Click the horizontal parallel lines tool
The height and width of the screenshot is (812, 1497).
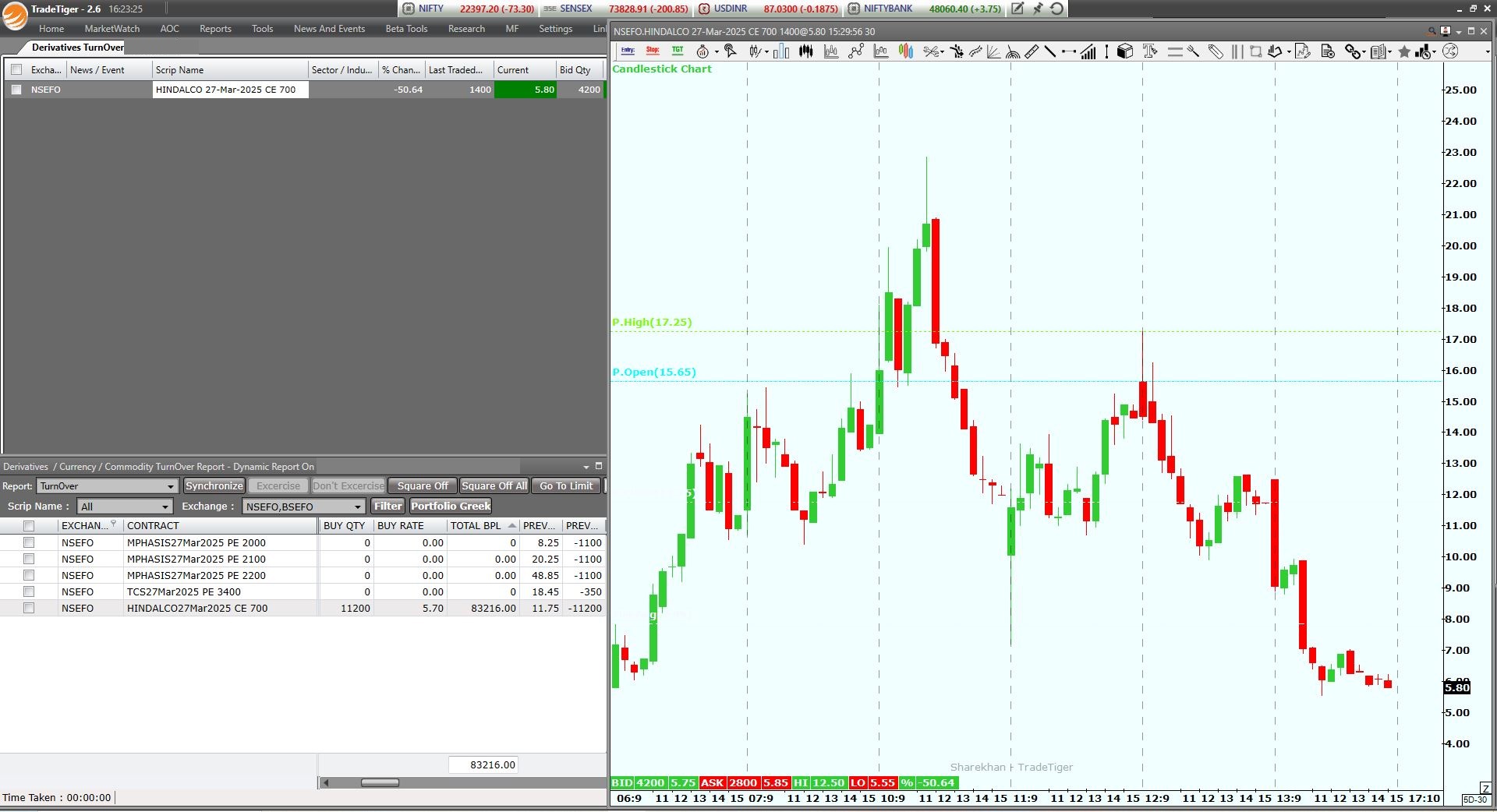(1175, 51)
